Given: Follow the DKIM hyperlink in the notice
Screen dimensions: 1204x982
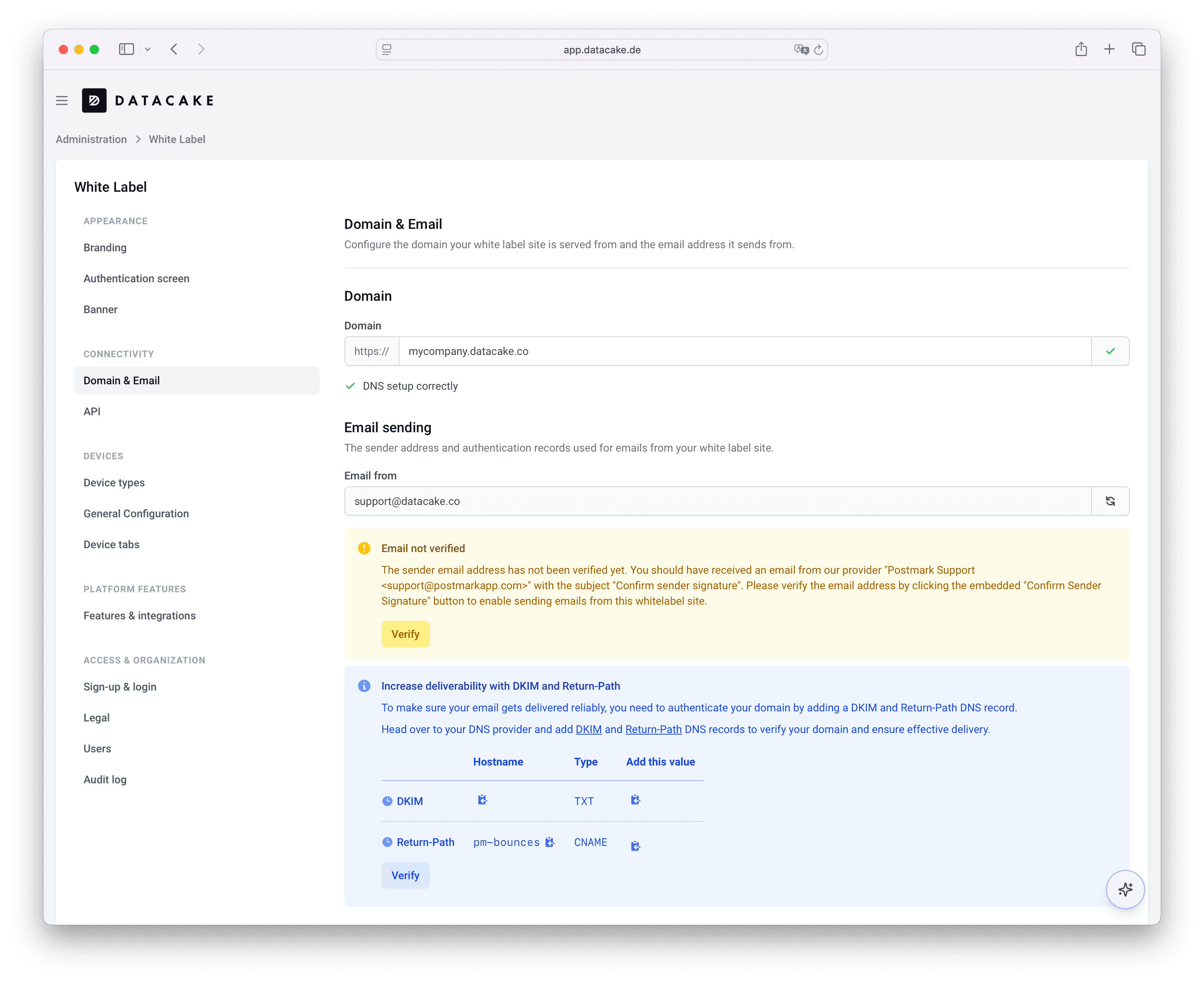Looking at the screenshot, I should (x=588, y=730).
